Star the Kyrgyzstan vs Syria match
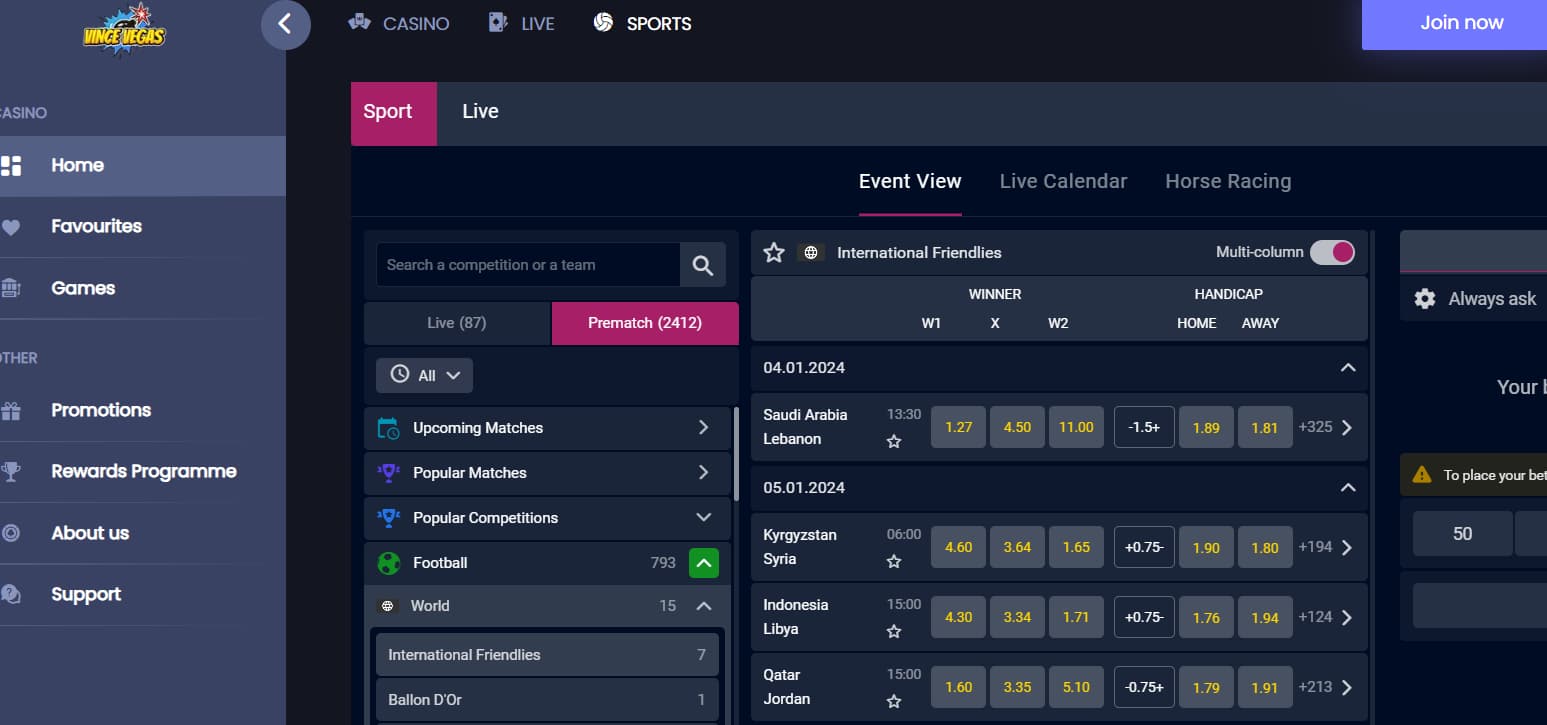 894,561
